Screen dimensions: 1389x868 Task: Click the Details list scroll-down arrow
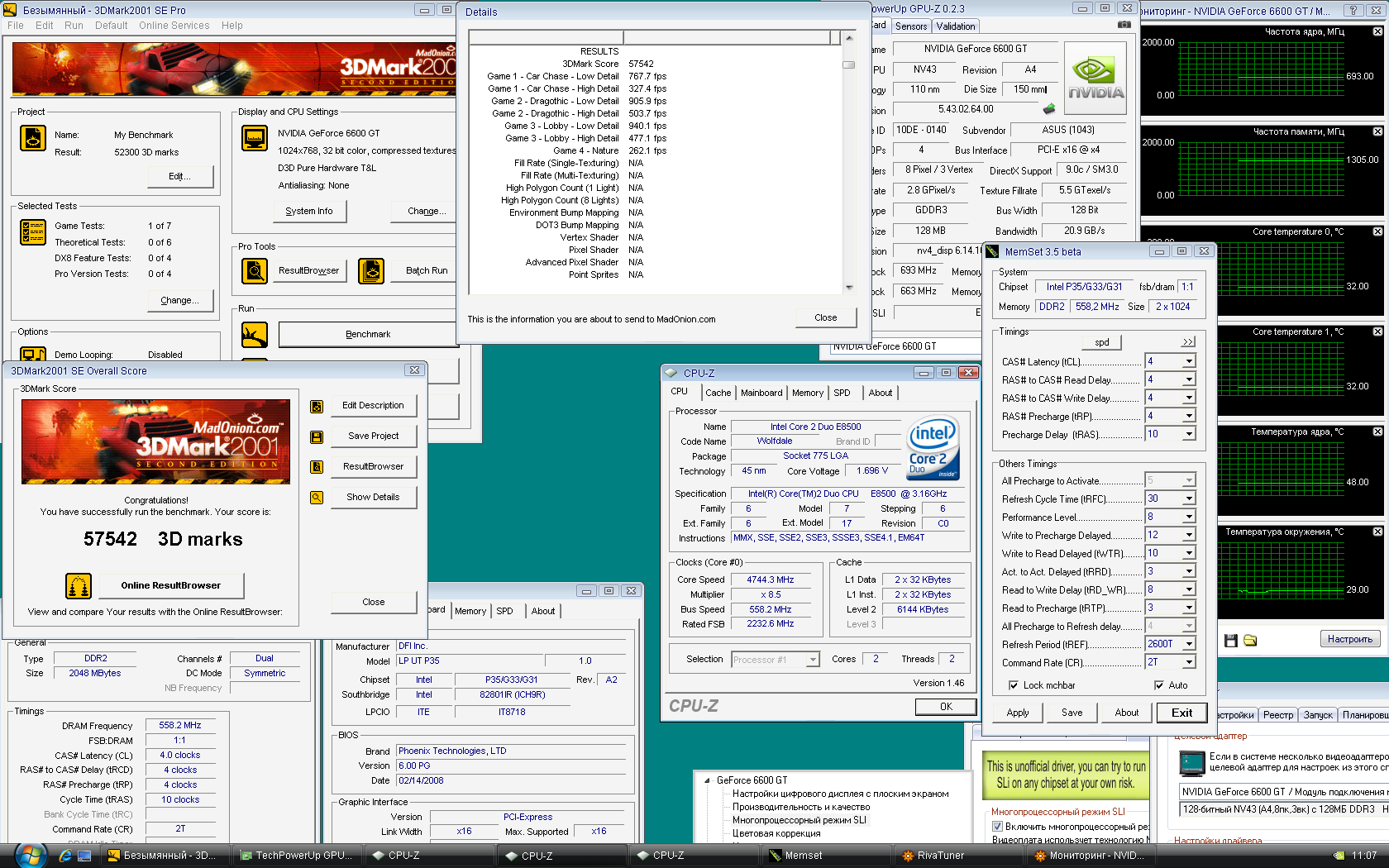tap(848, 288)
